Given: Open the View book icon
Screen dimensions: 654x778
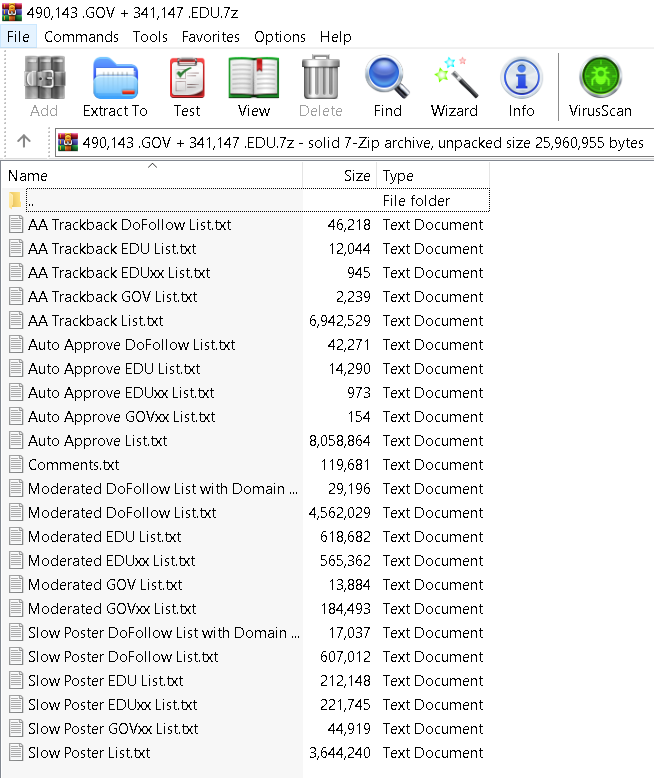Looking at the screenshot, I should pyautogui.click(x=254, y=87).
